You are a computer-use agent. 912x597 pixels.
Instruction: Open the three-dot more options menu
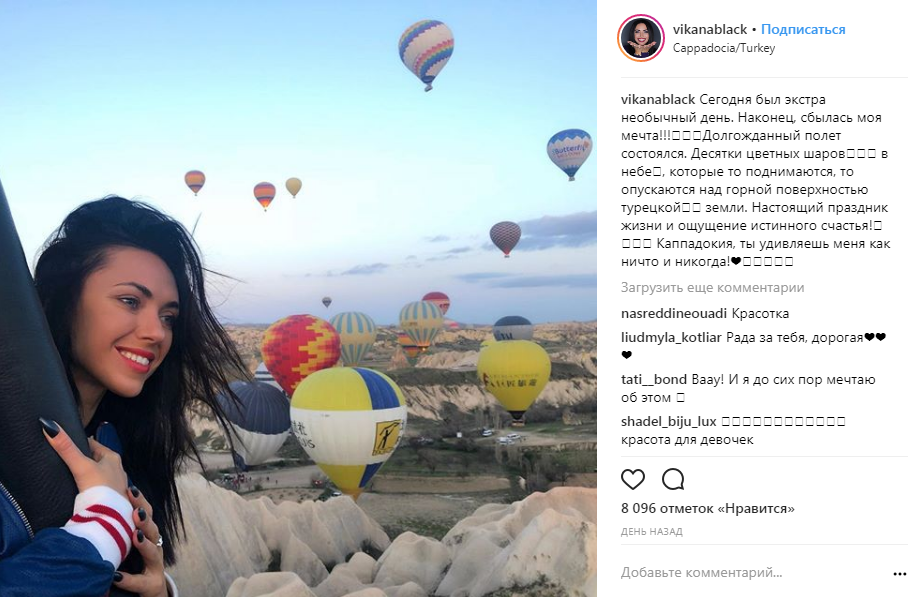tap(899, 574)
